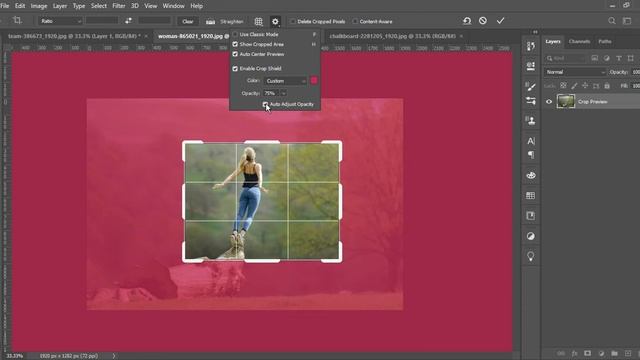Add a layer mask icon
The width and height of the screenshot is (640, 360).
click(587, 353)
